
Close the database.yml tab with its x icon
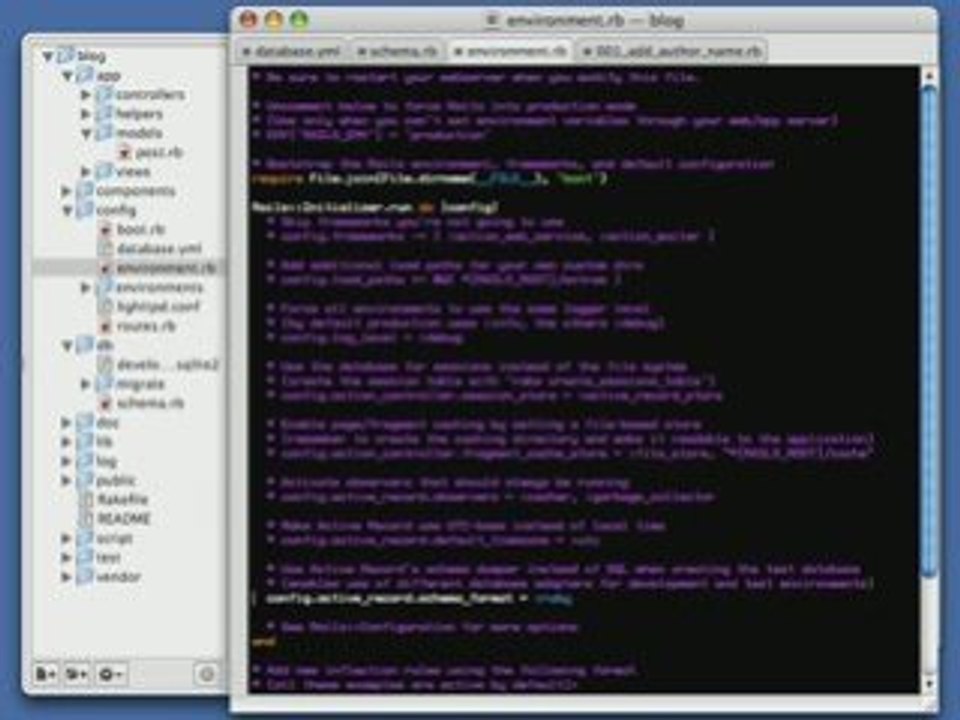pos(246,52)
